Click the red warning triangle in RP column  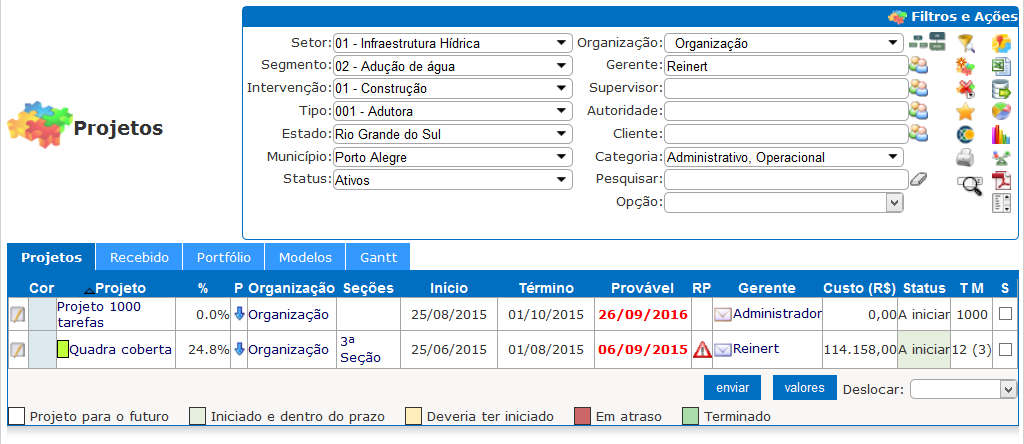[x=703, y=350]
